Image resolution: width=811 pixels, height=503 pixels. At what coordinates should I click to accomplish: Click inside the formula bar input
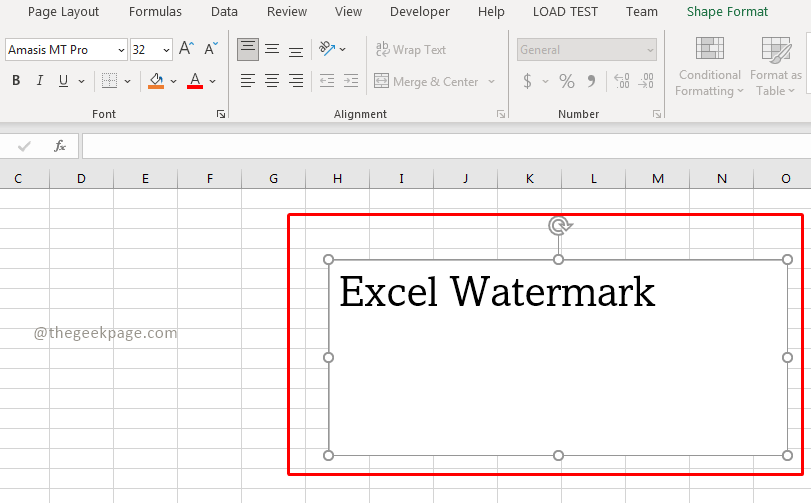point(440,146)
